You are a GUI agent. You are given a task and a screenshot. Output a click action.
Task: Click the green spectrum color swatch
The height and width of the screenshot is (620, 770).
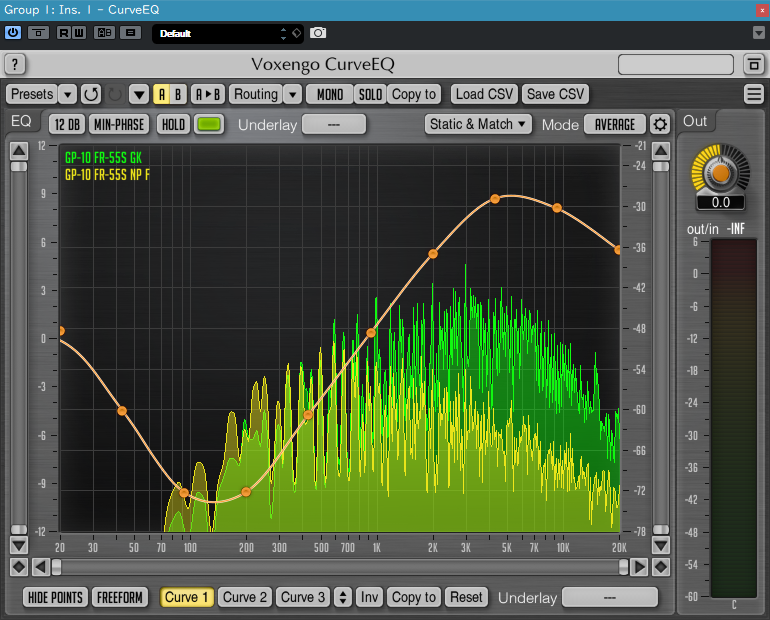(x=209, y=125)
